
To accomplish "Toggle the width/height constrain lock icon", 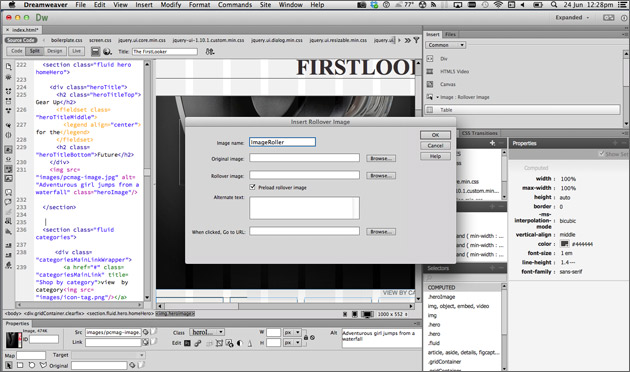I will [x=306, y=337].
